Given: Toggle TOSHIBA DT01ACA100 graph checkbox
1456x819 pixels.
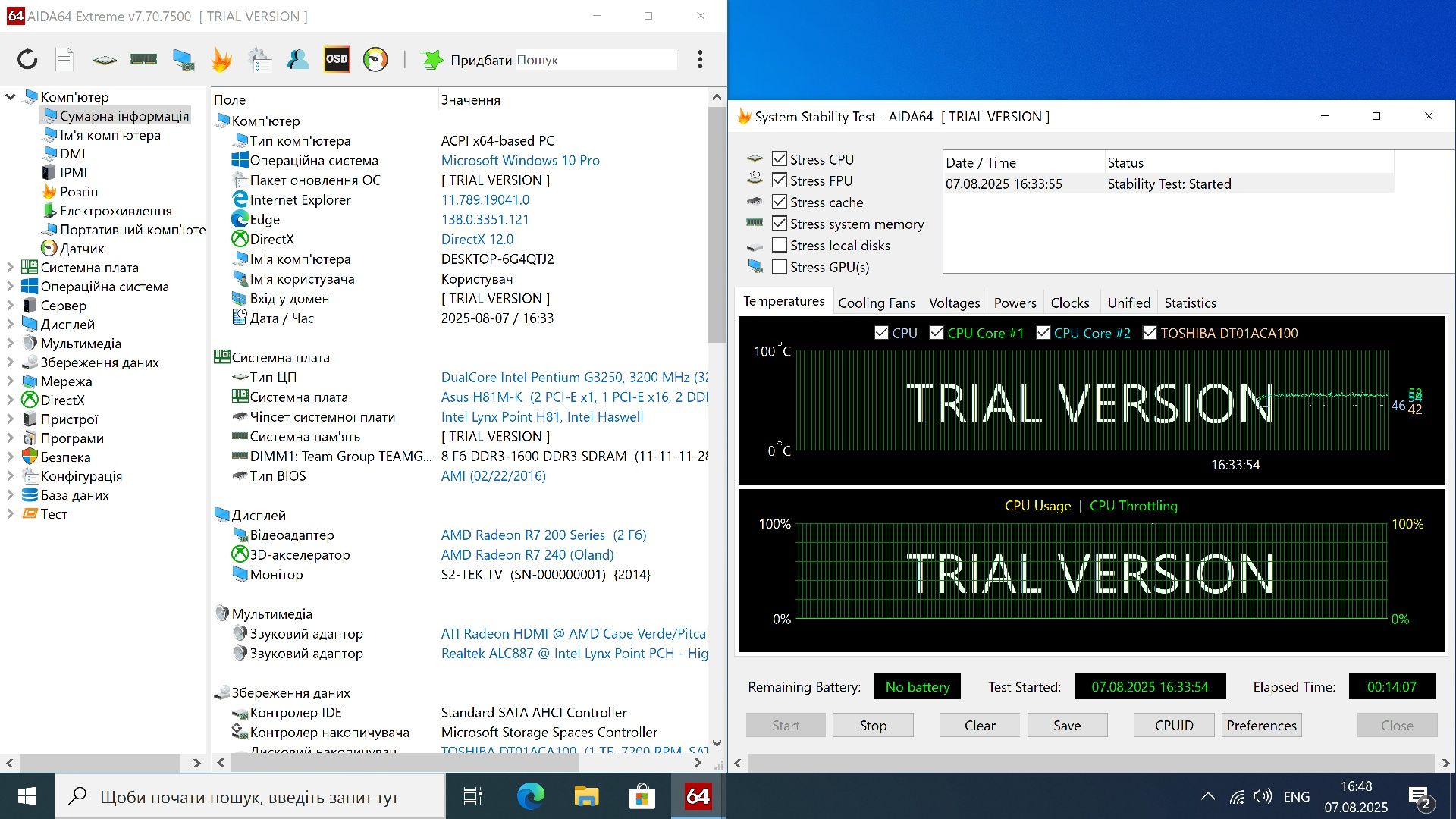Looking at the screenshot, I should pos(1150,332).
